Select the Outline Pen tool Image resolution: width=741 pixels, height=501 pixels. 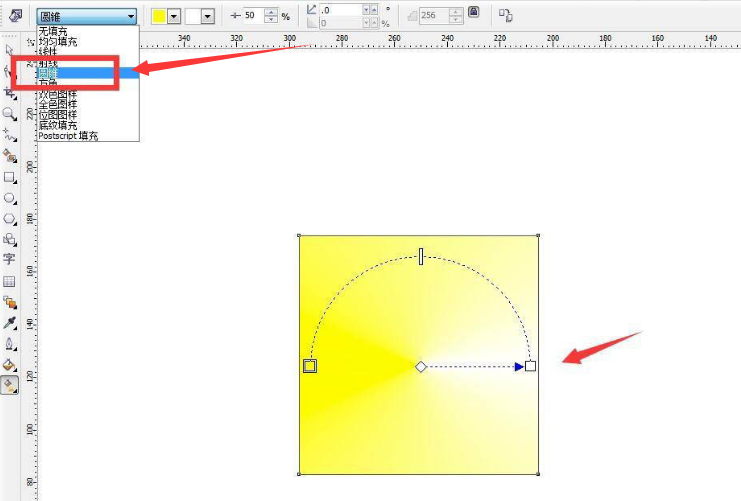[9, 344]
